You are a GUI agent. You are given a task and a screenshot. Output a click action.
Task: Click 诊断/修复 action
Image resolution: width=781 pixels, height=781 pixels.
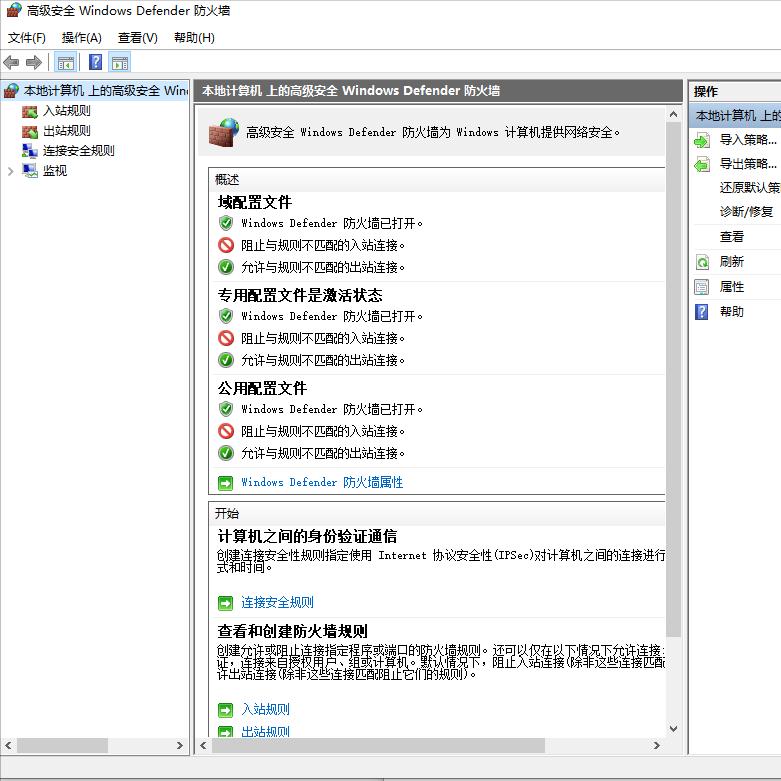[746, 212]
